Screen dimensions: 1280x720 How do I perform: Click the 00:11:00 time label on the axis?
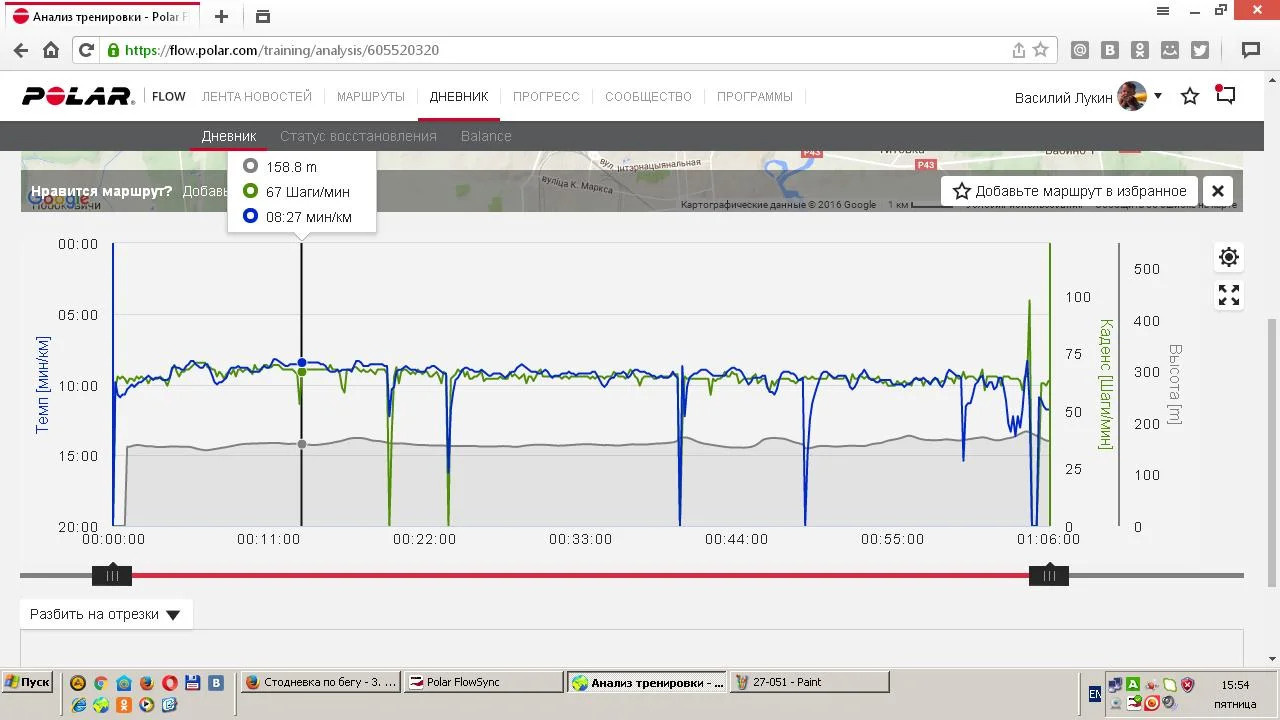[268, 539]
